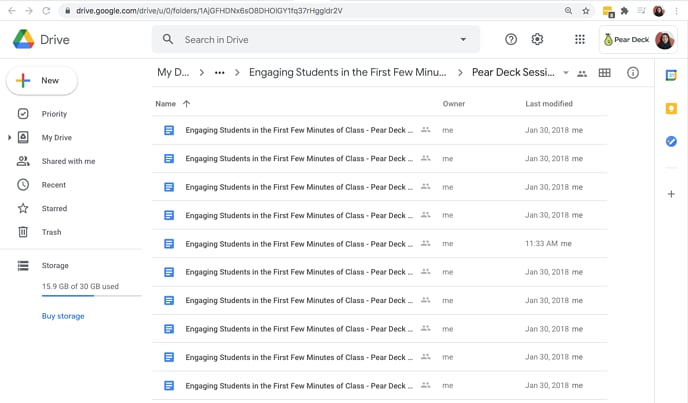Click the Pear Deck account button label

coord(631,40)
